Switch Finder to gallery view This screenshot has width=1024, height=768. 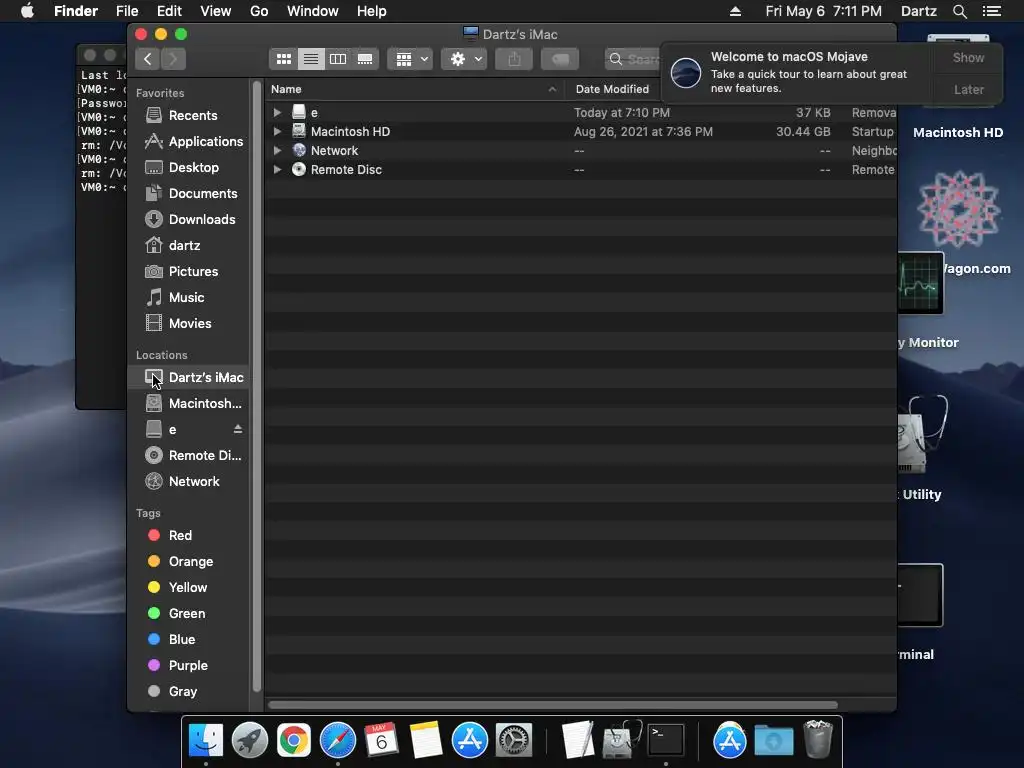365,59
